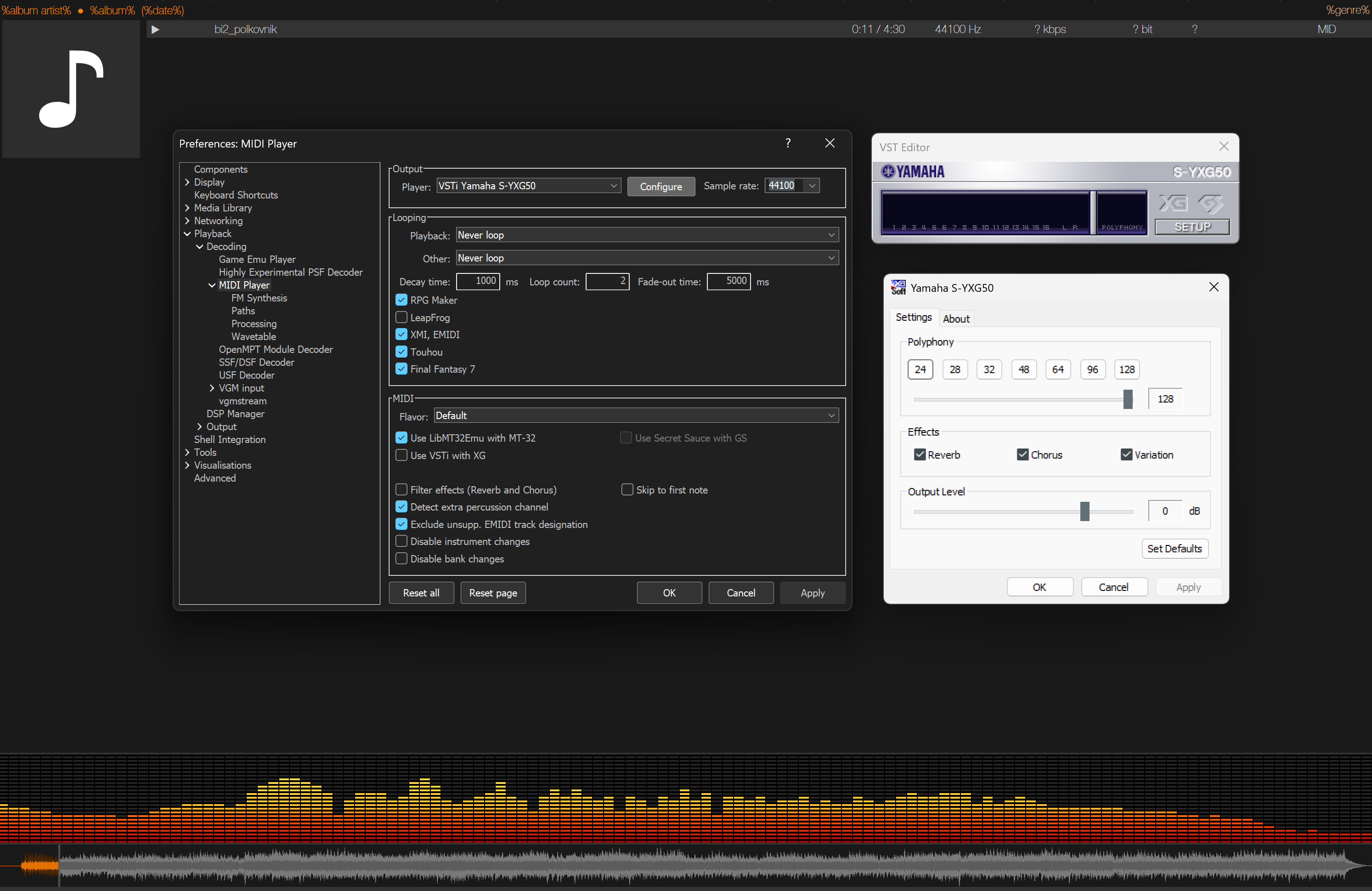Click the help question mark in Preferences
The height and width of the screenshot is (891, 1372).
(787, 143)
